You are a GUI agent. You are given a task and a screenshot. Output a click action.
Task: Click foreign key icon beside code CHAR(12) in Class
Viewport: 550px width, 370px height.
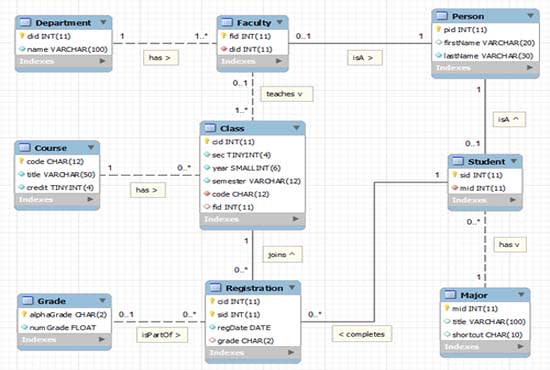pos(207,194)
